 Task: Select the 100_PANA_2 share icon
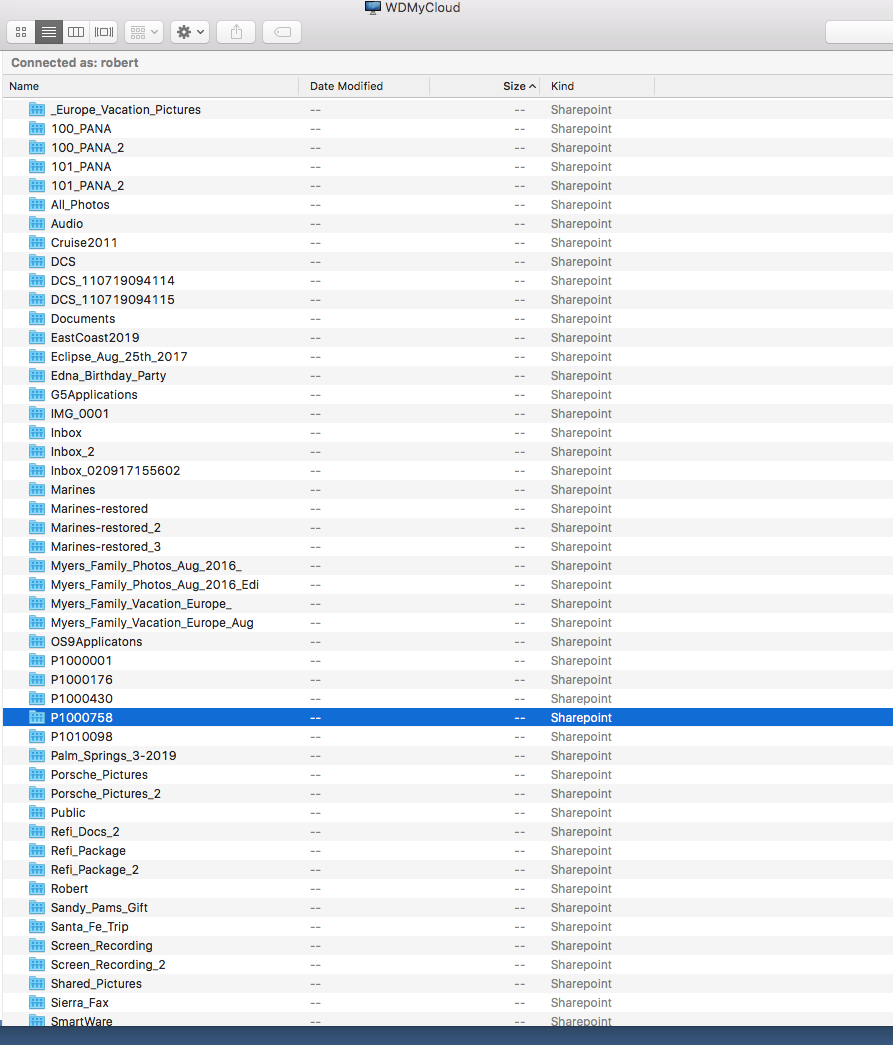click(x=37, y=147)
